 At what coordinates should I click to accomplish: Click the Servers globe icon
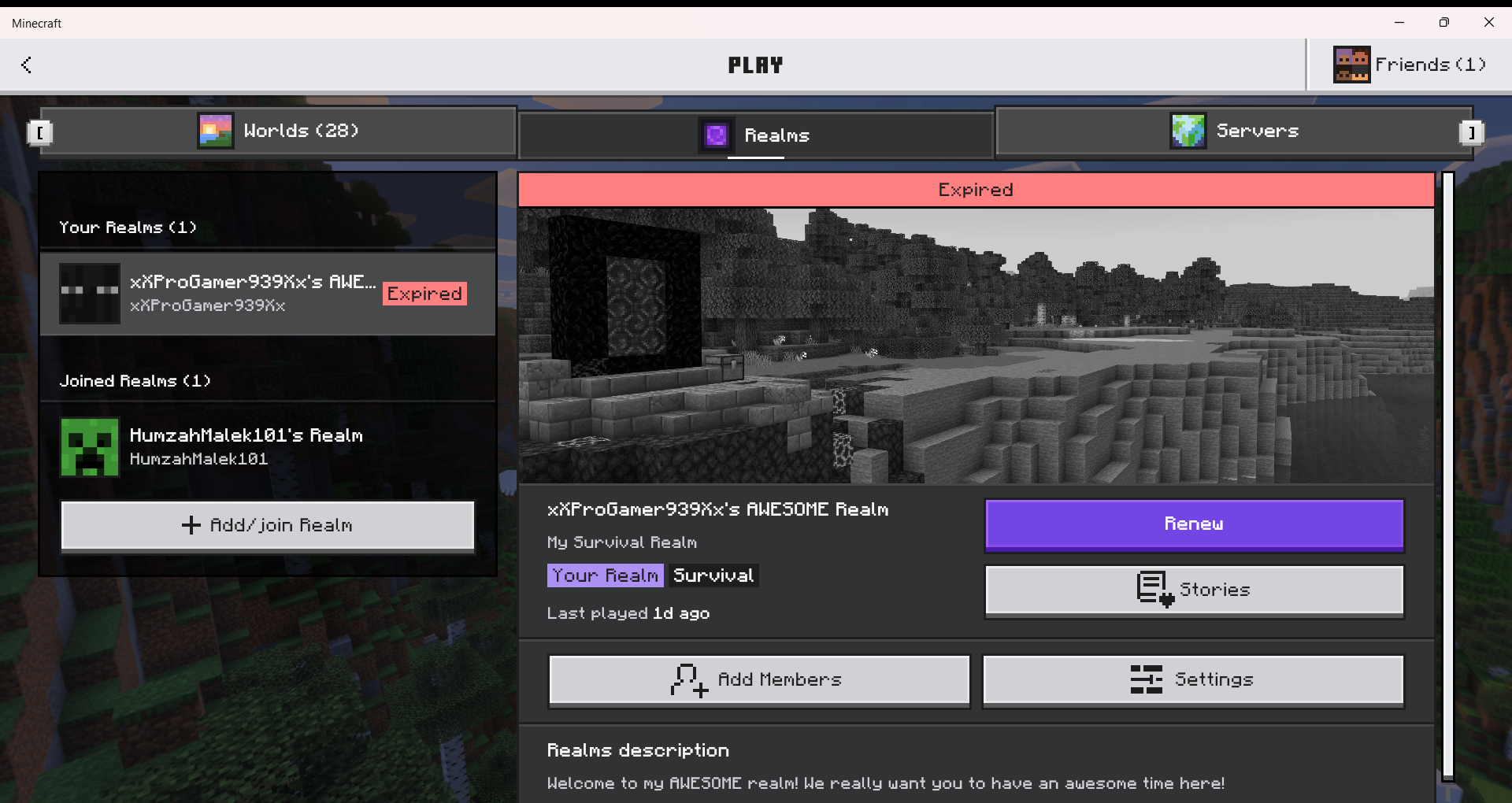click(1188, 131)
